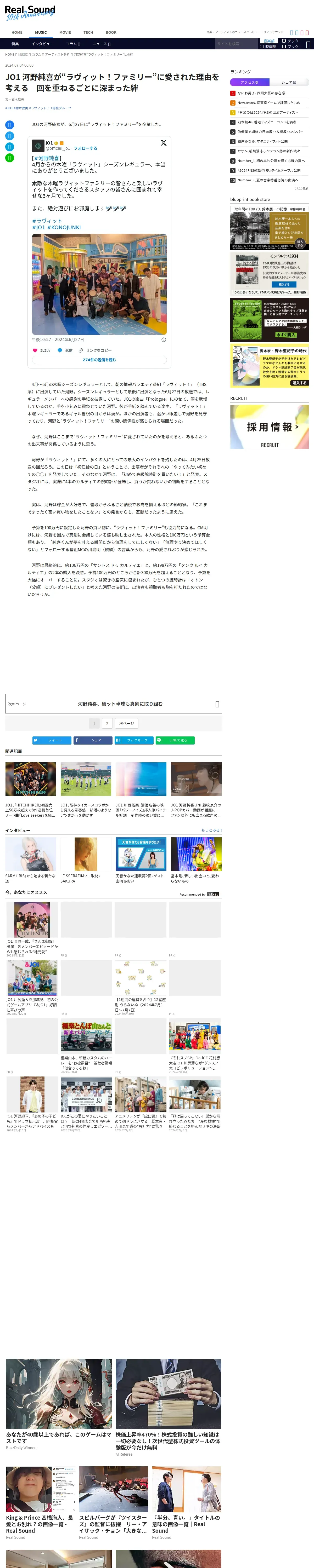Open next page link 河野純喜、橘ット卓球も真剣に取り組む
Image resolution: width=314 pixels, height=1568 pixels.
[113, 704]
